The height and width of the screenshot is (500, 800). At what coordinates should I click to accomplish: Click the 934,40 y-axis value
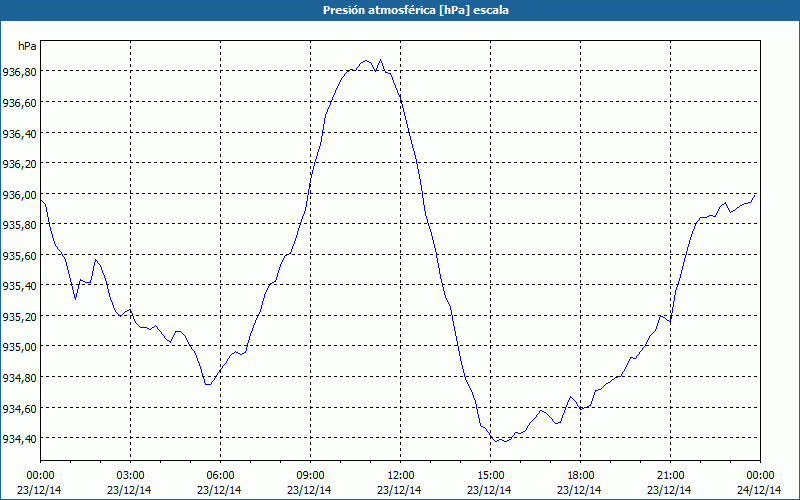[x=19, y=439]
